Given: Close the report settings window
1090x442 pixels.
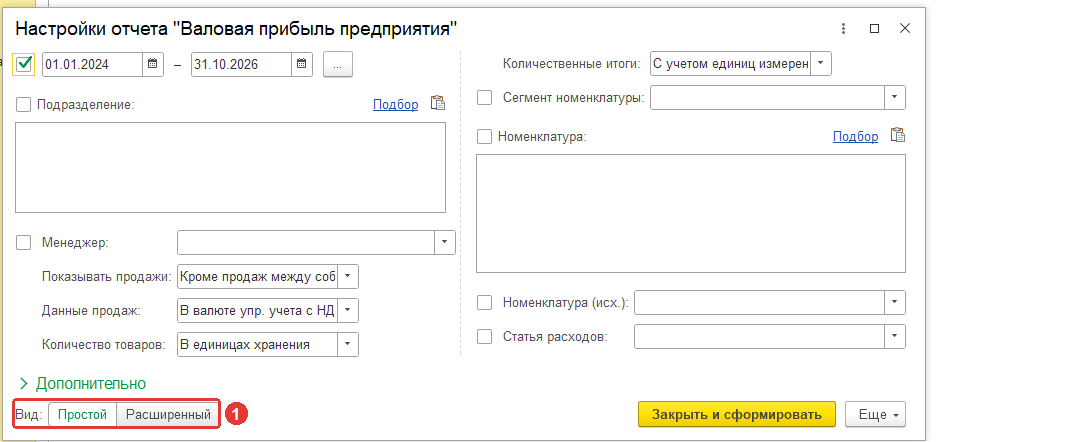Looking at the screenshot, I should [904, 28].
